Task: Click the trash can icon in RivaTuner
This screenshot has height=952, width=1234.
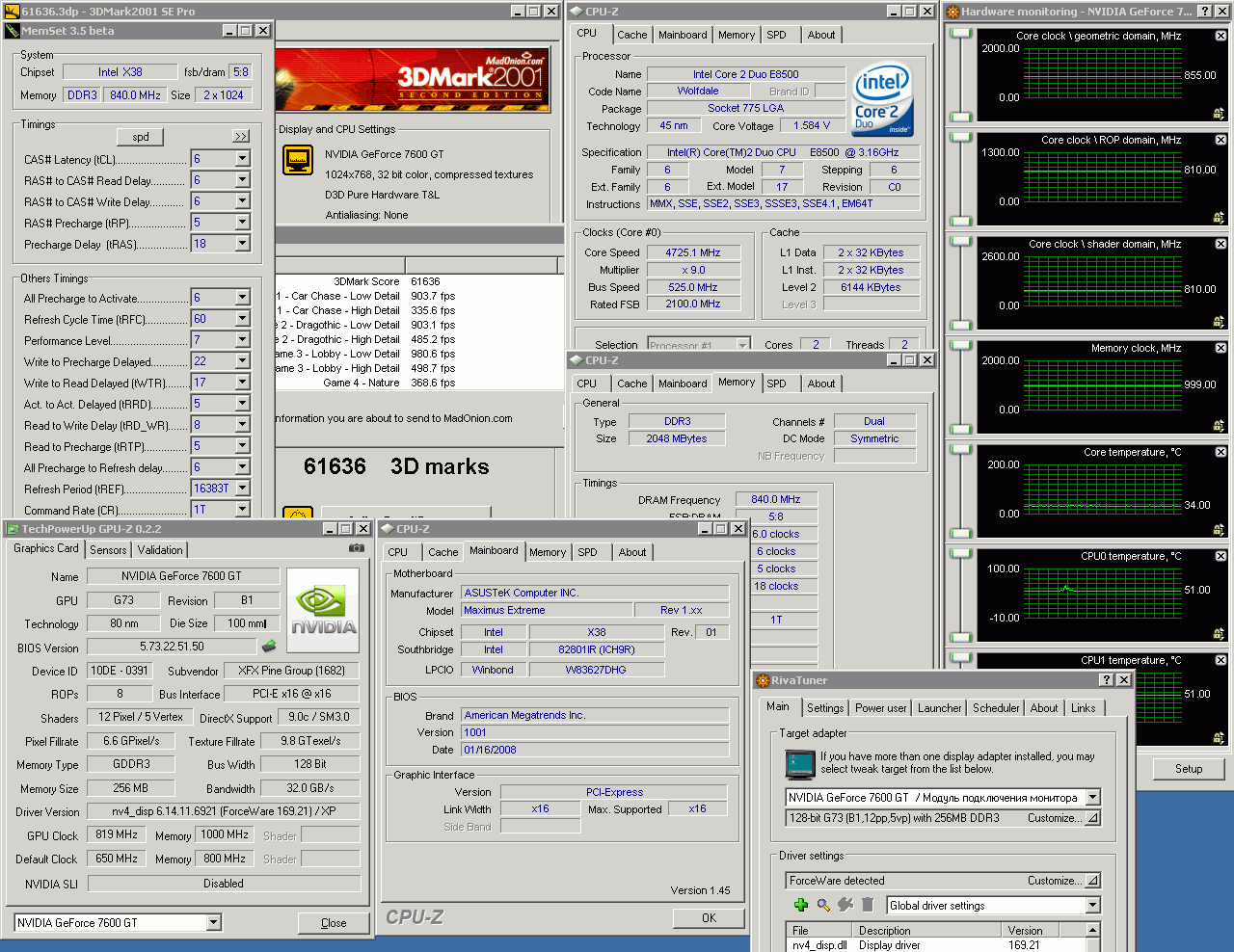Action: [x=868, y=905]
